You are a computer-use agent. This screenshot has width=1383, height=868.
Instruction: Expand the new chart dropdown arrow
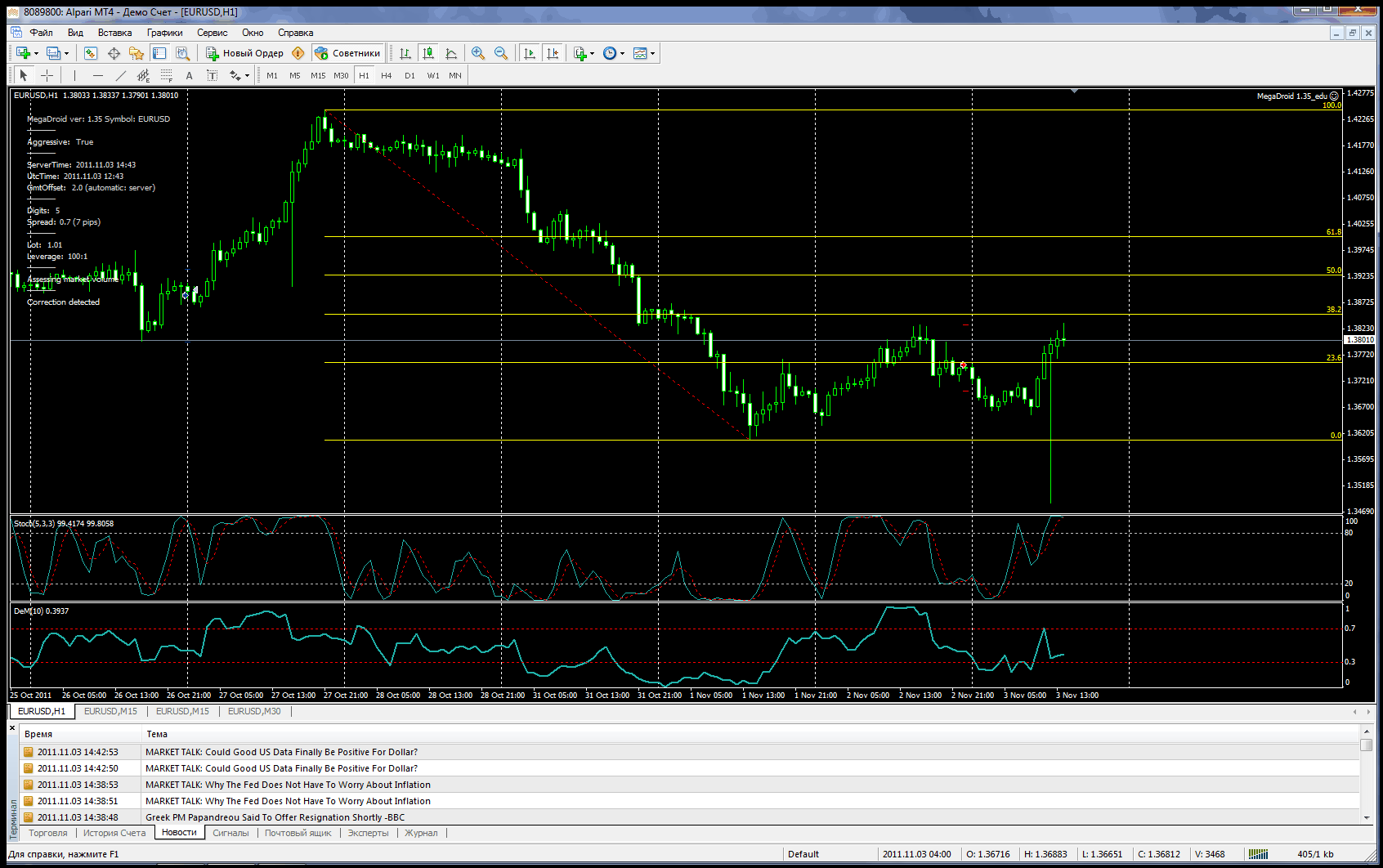click(x=36, y=53)
